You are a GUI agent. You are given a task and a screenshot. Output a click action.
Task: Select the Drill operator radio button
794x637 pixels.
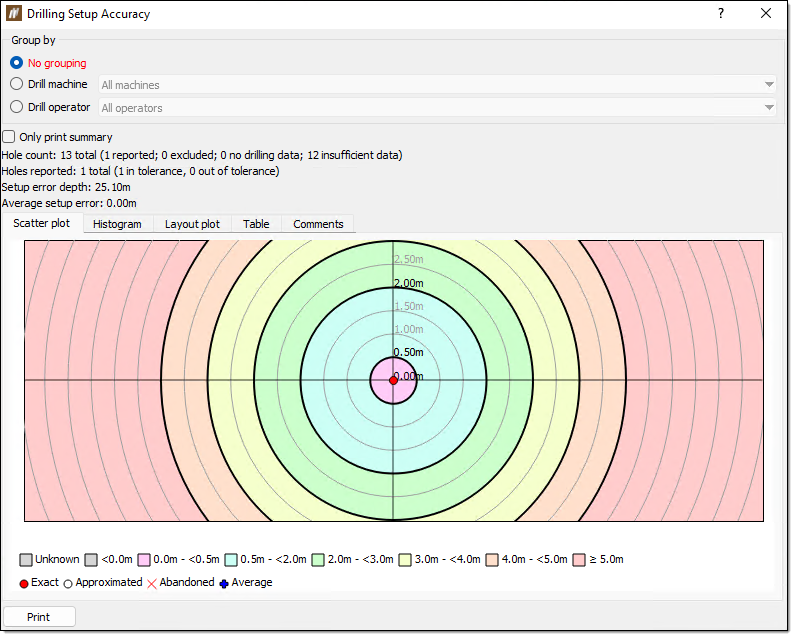coord(16,107)
